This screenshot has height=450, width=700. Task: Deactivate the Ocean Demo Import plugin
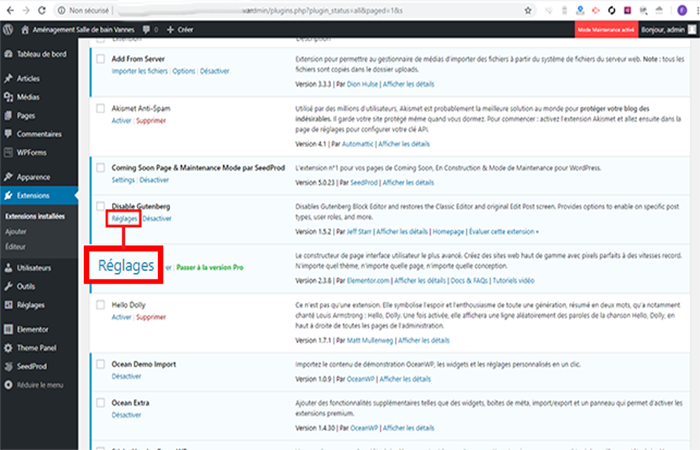[x=126, y=376]
